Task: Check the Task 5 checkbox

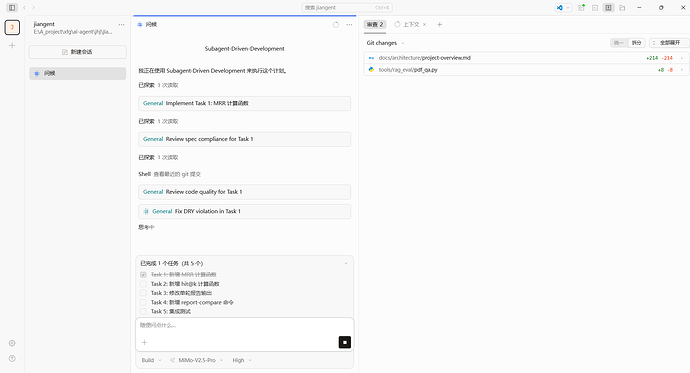Action: [143, 311]
